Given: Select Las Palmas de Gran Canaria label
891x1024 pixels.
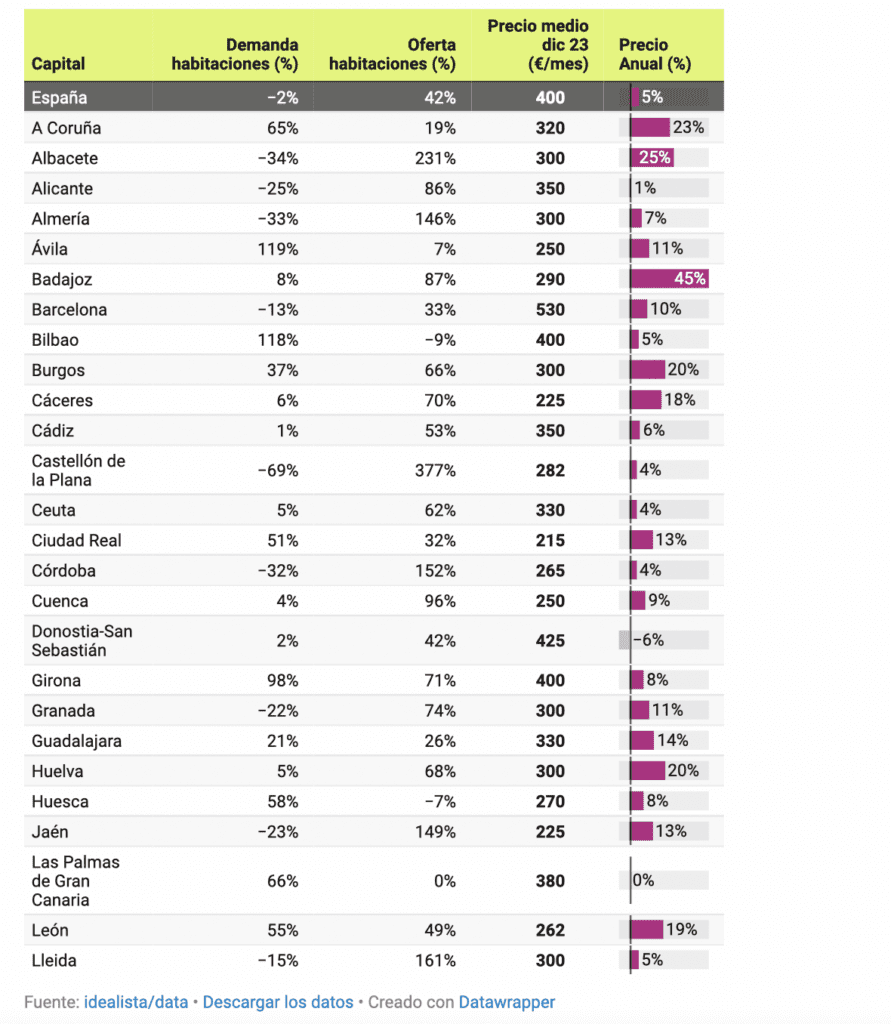Looking at the screenshot, I should click(75, 881).
